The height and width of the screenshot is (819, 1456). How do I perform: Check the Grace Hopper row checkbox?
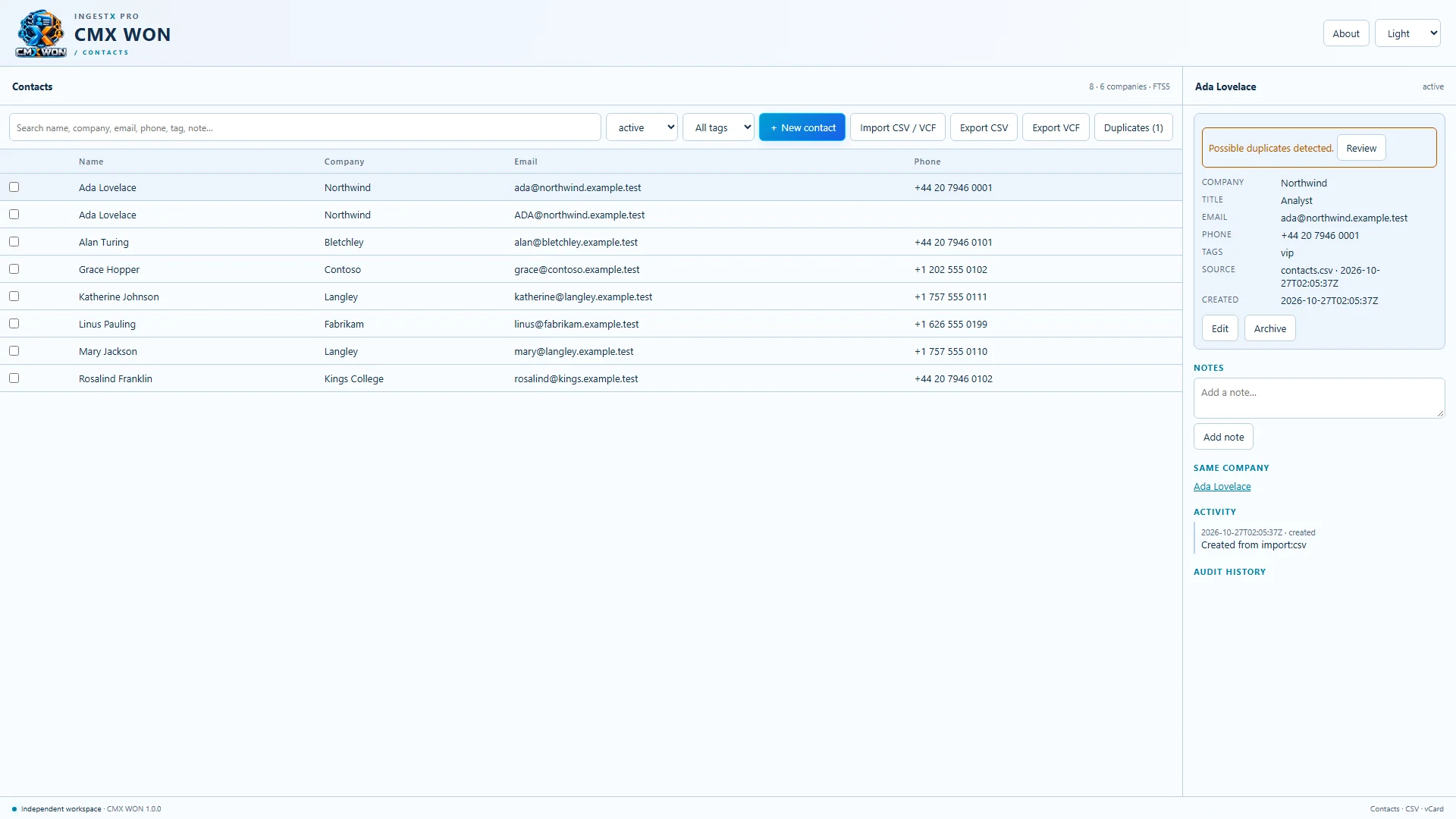pos(14,269)
